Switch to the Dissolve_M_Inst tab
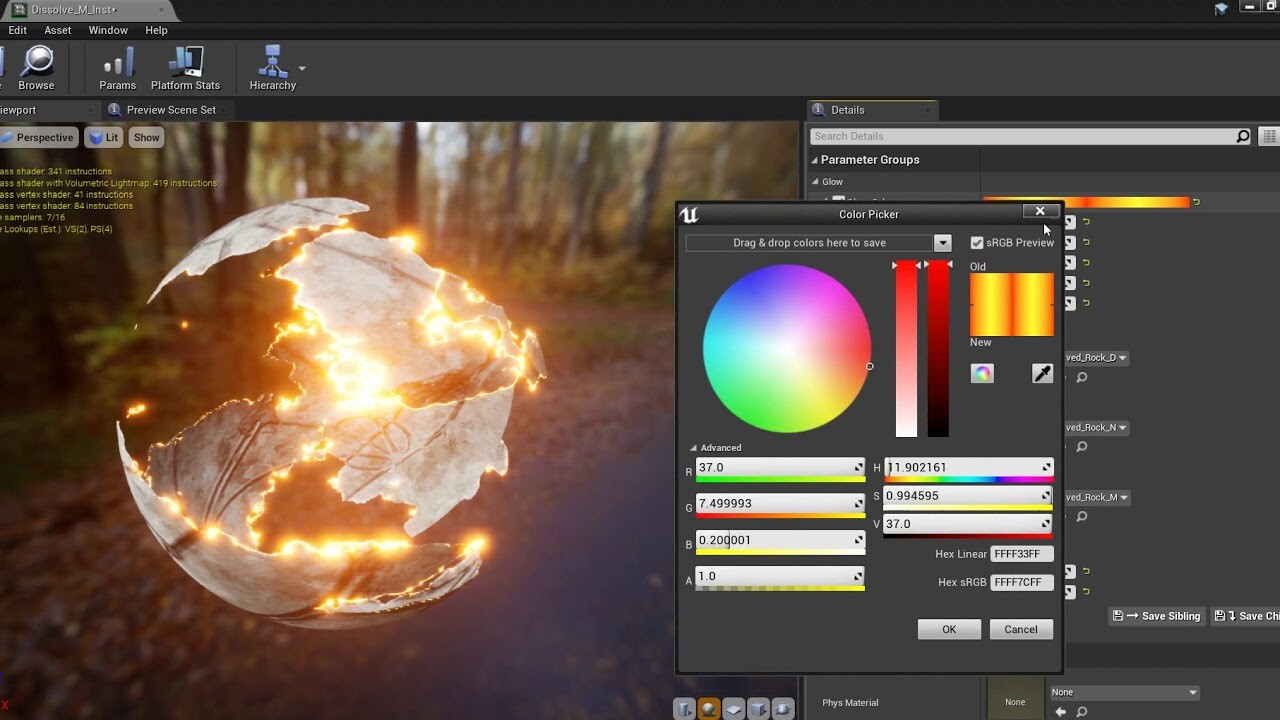1280x720 pixels. (x=72, y=9)
